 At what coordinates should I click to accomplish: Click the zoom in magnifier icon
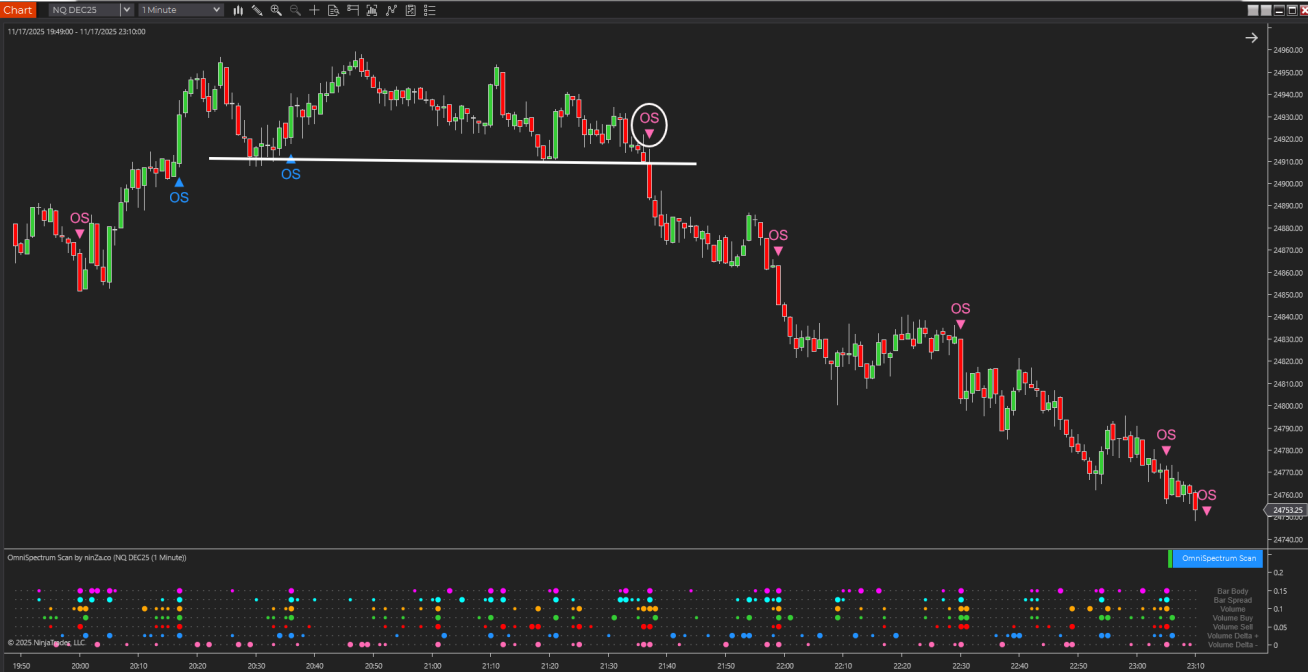click(276, 10)
